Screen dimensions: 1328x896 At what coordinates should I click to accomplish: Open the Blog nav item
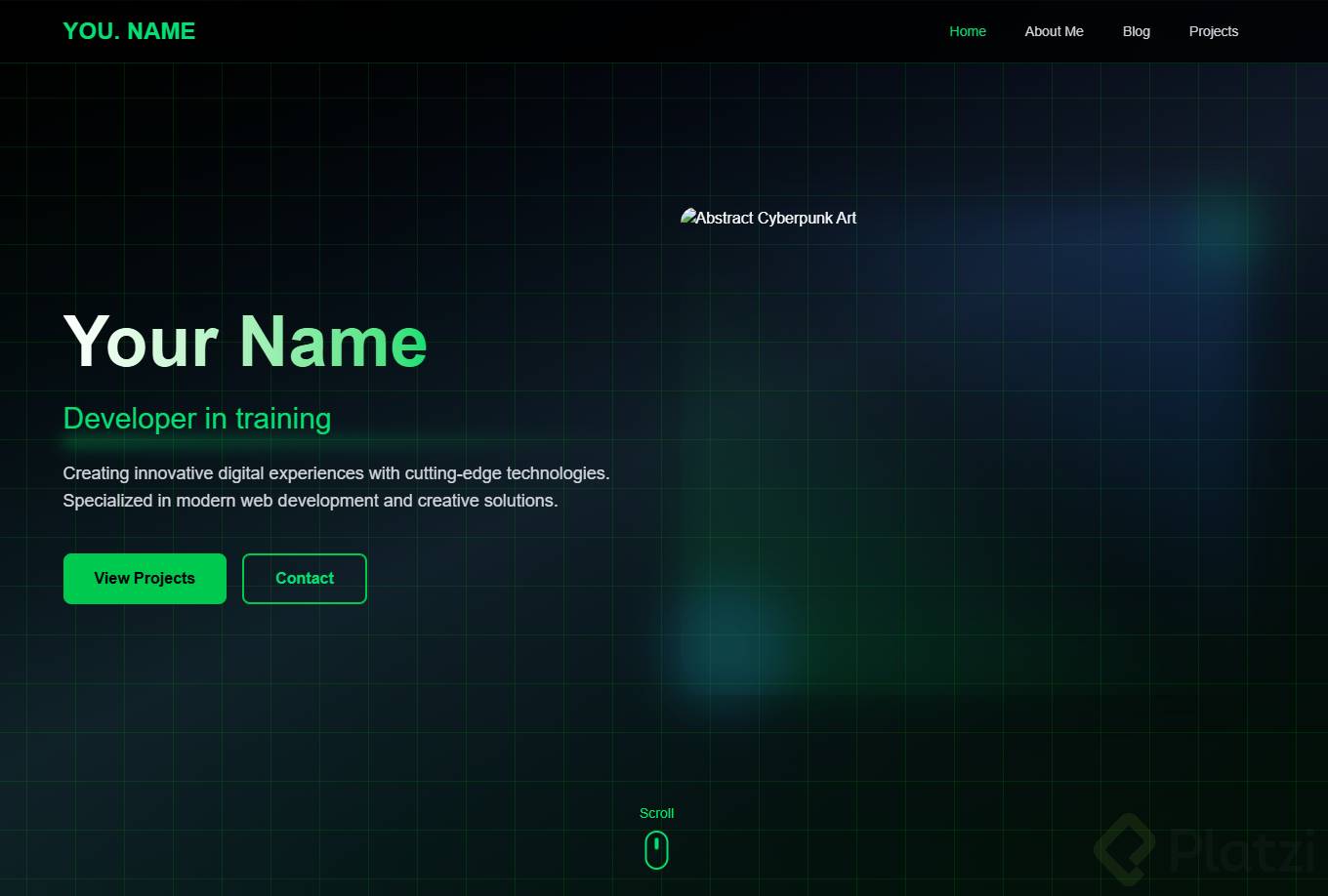point(1136,31)
